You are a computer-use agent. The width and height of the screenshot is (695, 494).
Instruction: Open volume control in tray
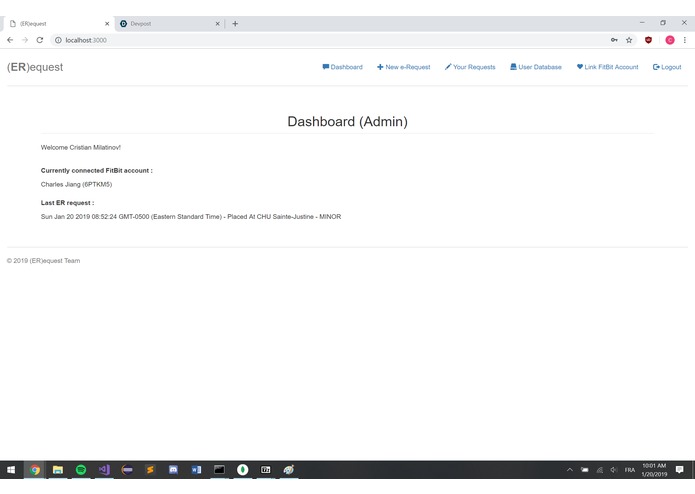pos(613,470)
